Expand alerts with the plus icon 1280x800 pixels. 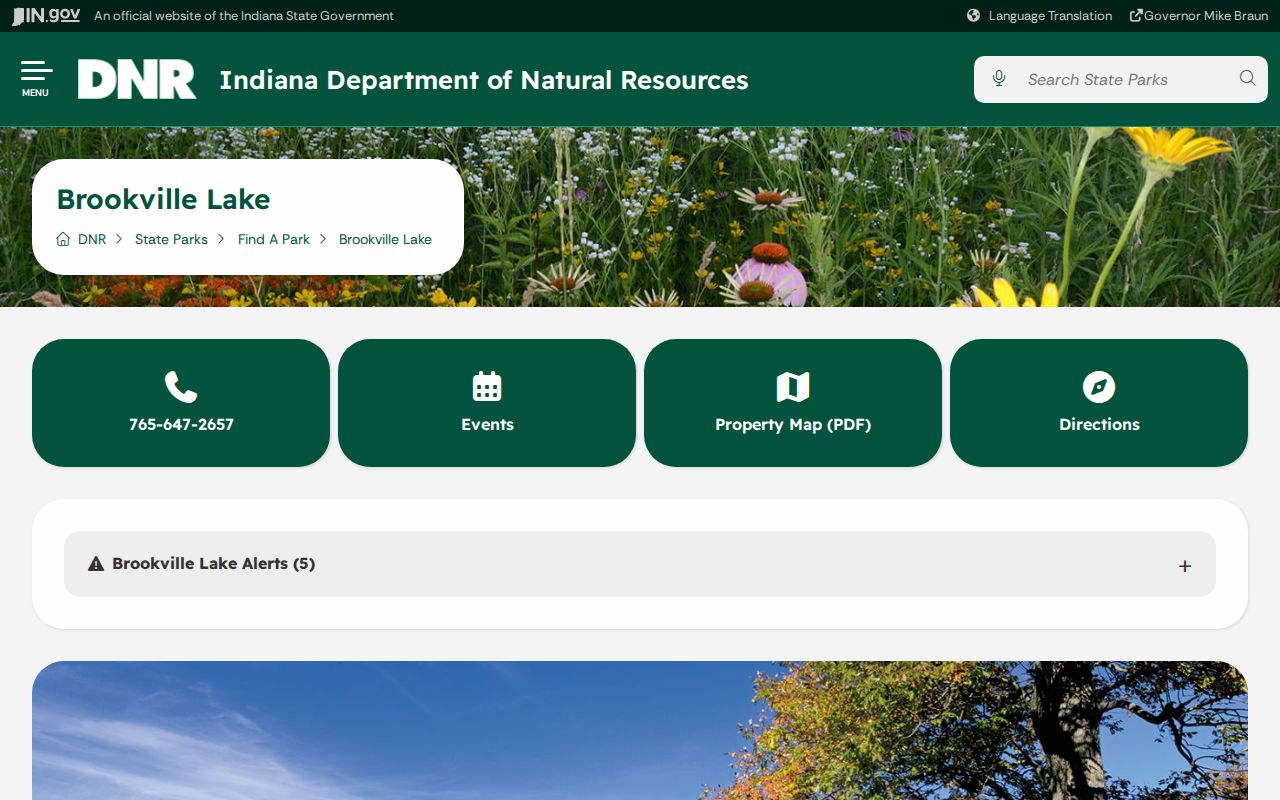[x=1185, y=566]
